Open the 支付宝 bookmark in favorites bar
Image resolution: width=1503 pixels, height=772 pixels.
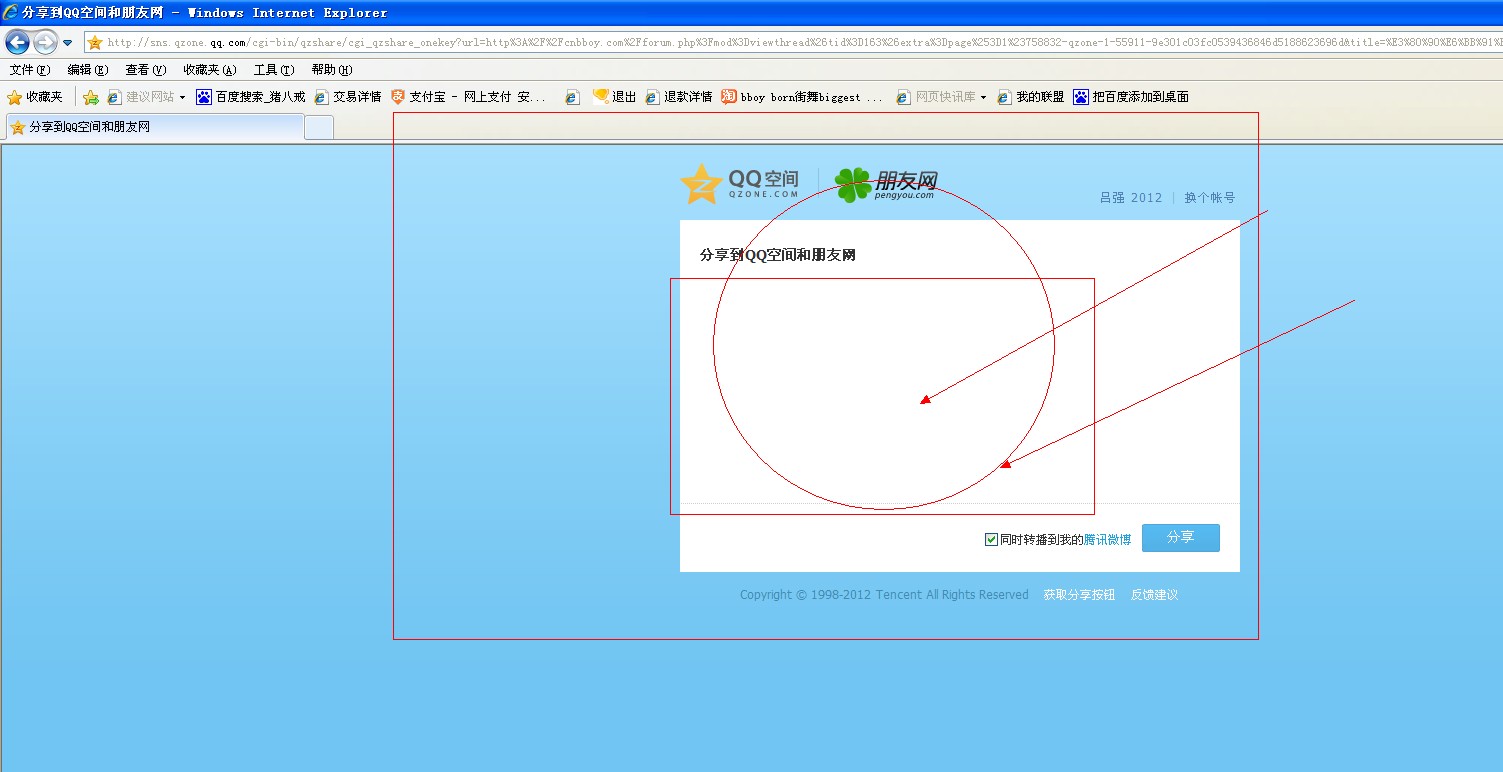[x=468, y=97]
